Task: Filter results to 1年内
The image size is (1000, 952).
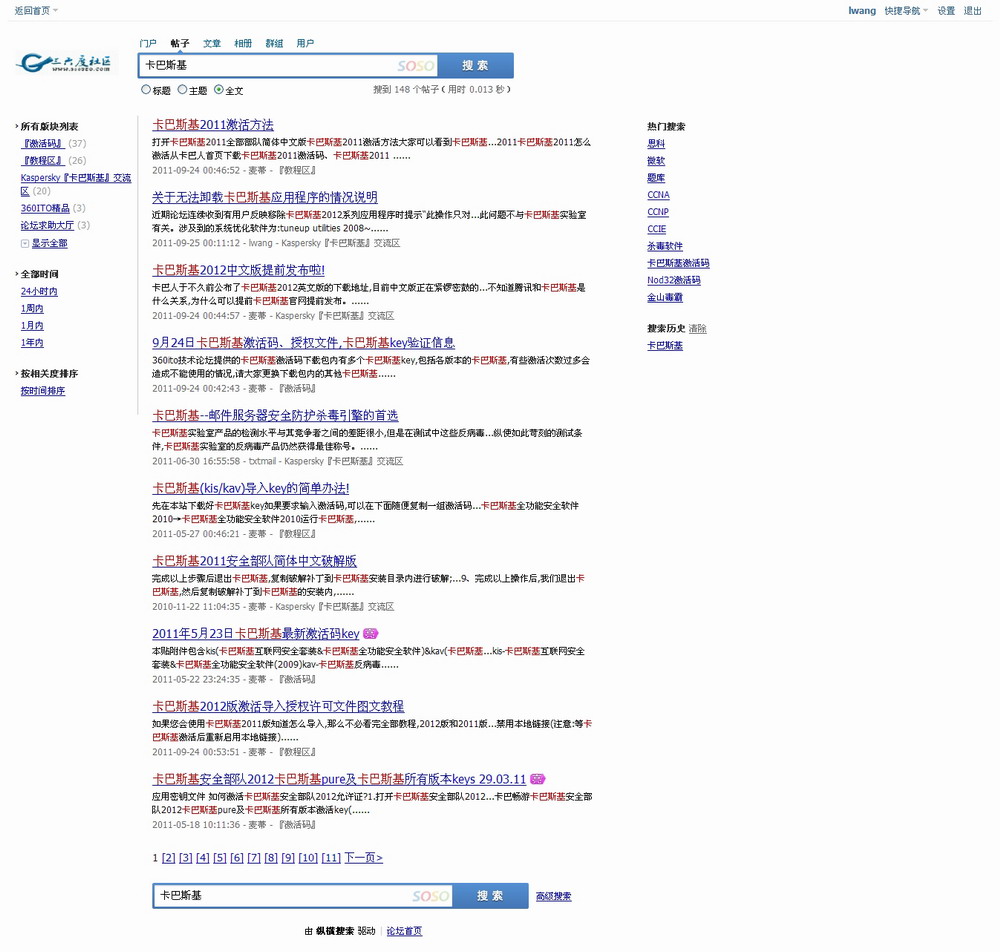Action: [33, 343]
